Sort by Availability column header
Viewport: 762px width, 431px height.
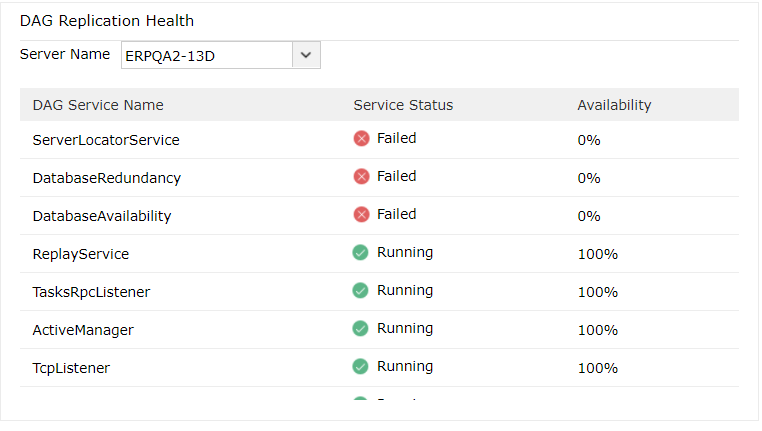(x=614, y=105)
